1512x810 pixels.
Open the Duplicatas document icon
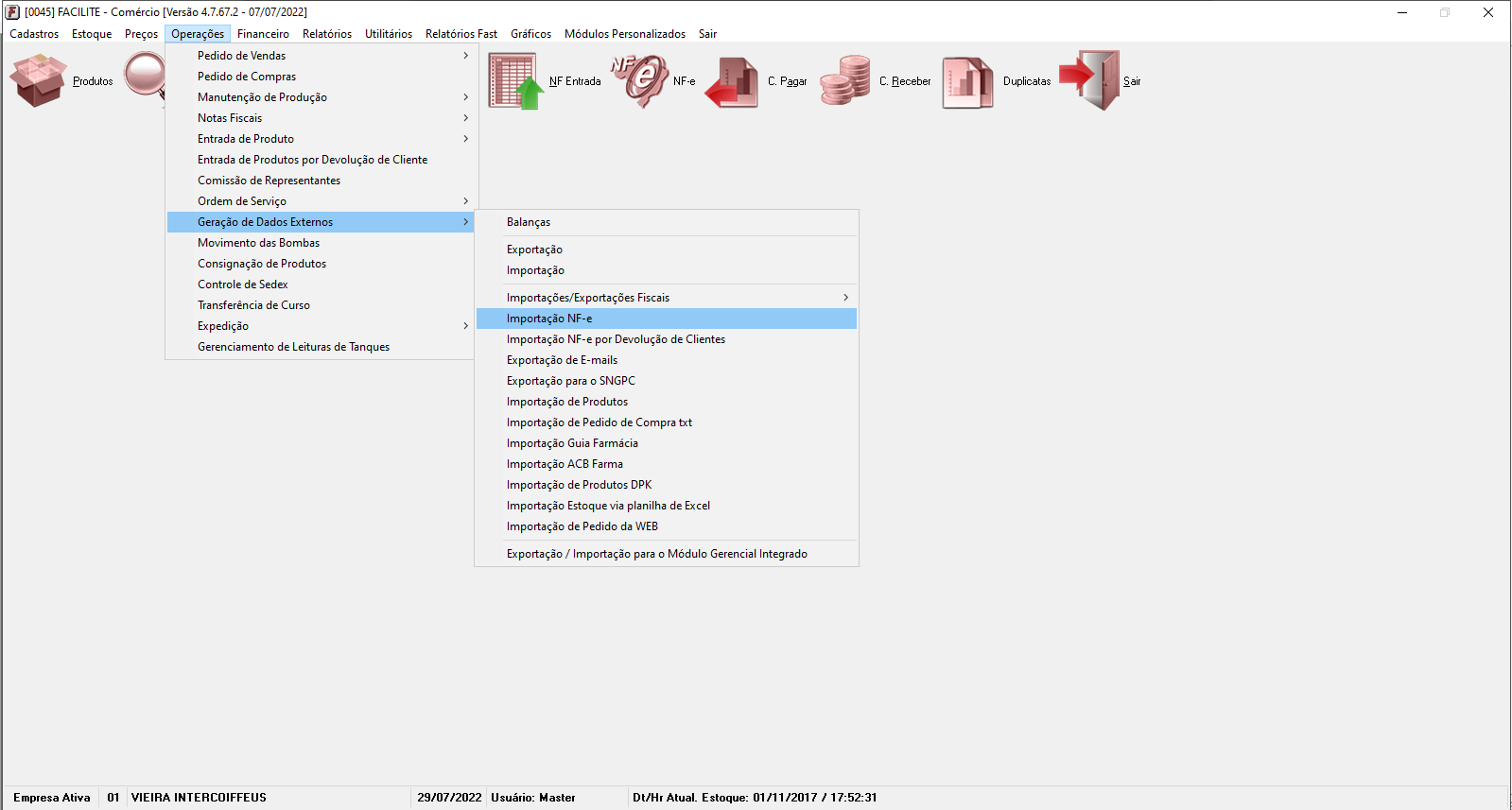[x=967, y=82]
